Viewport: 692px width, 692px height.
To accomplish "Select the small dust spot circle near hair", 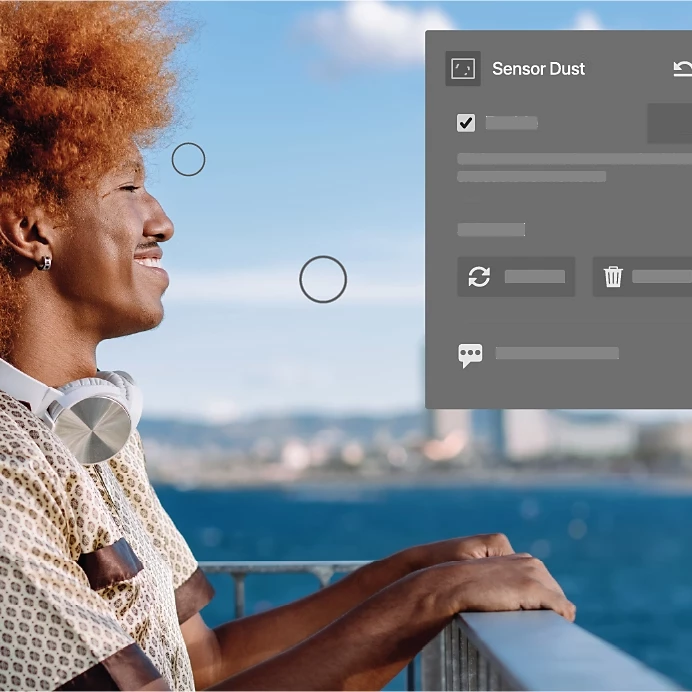I will (188, 159).
